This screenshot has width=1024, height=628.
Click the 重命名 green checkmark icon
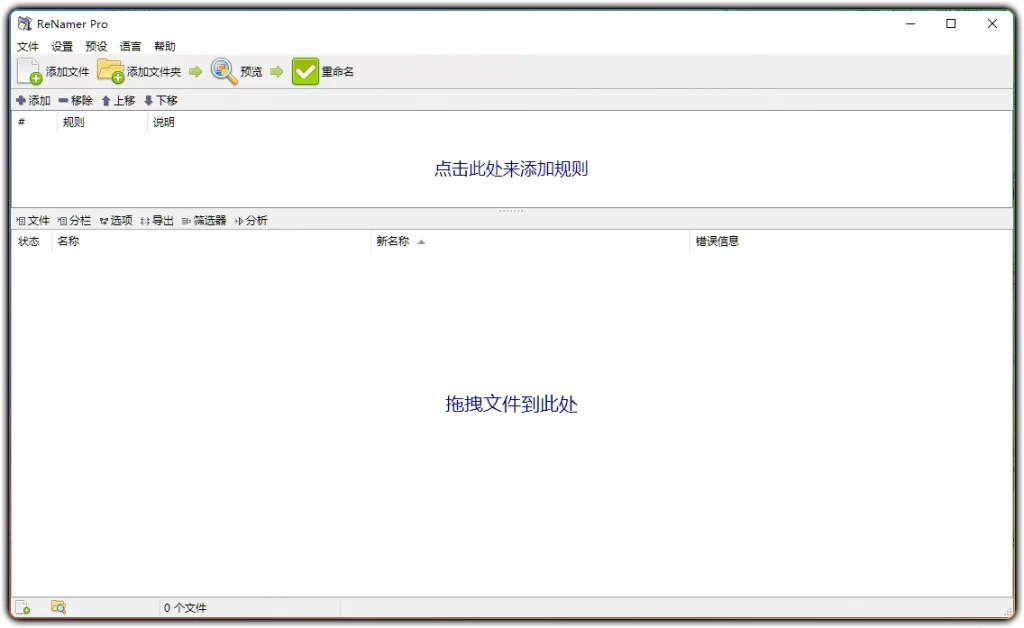coord(305,71)
